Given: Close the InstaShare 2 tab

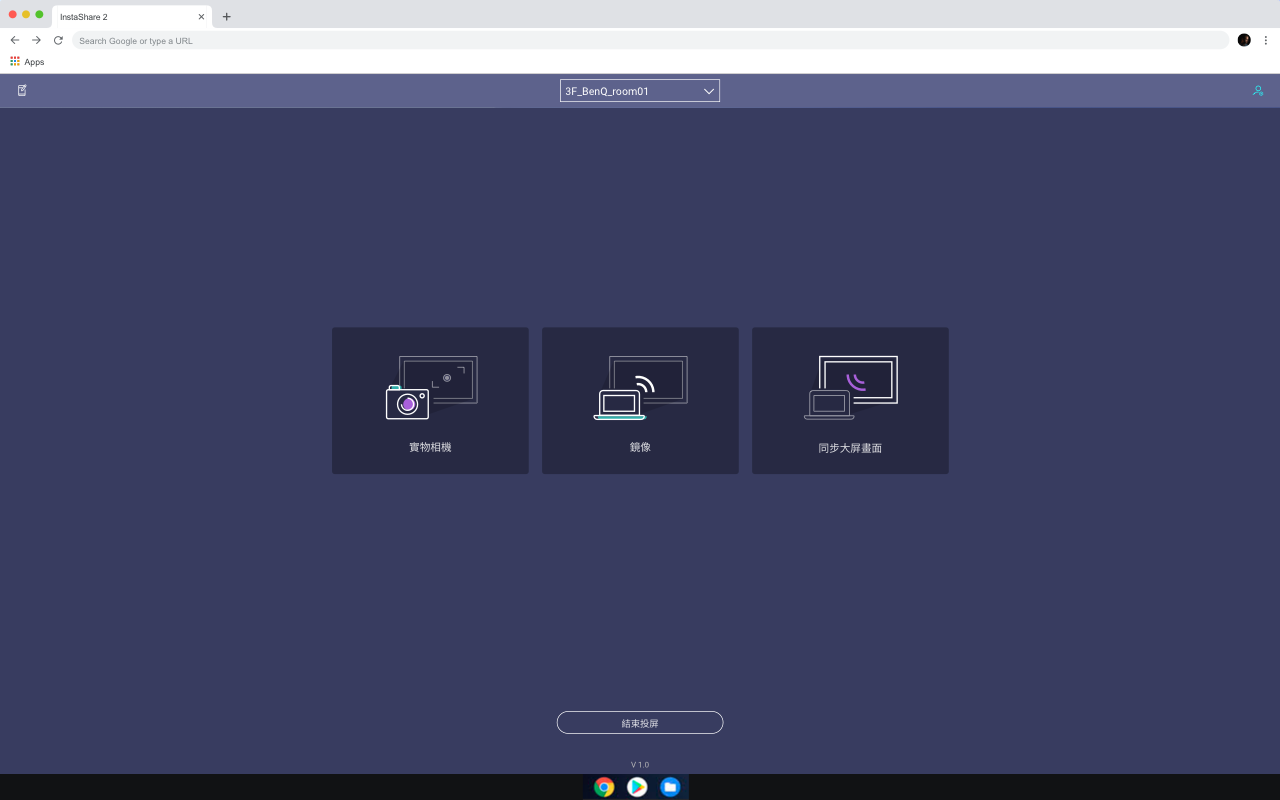Looking at the screenshot, I should point(201,17).
